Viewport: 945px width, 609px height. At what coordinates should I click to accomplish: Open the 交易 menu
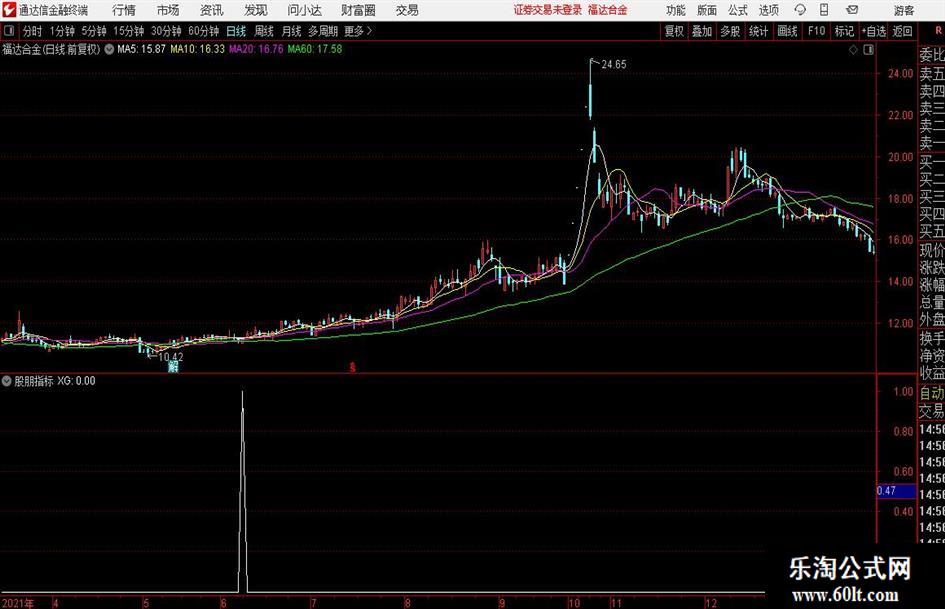tap(407, 10)
